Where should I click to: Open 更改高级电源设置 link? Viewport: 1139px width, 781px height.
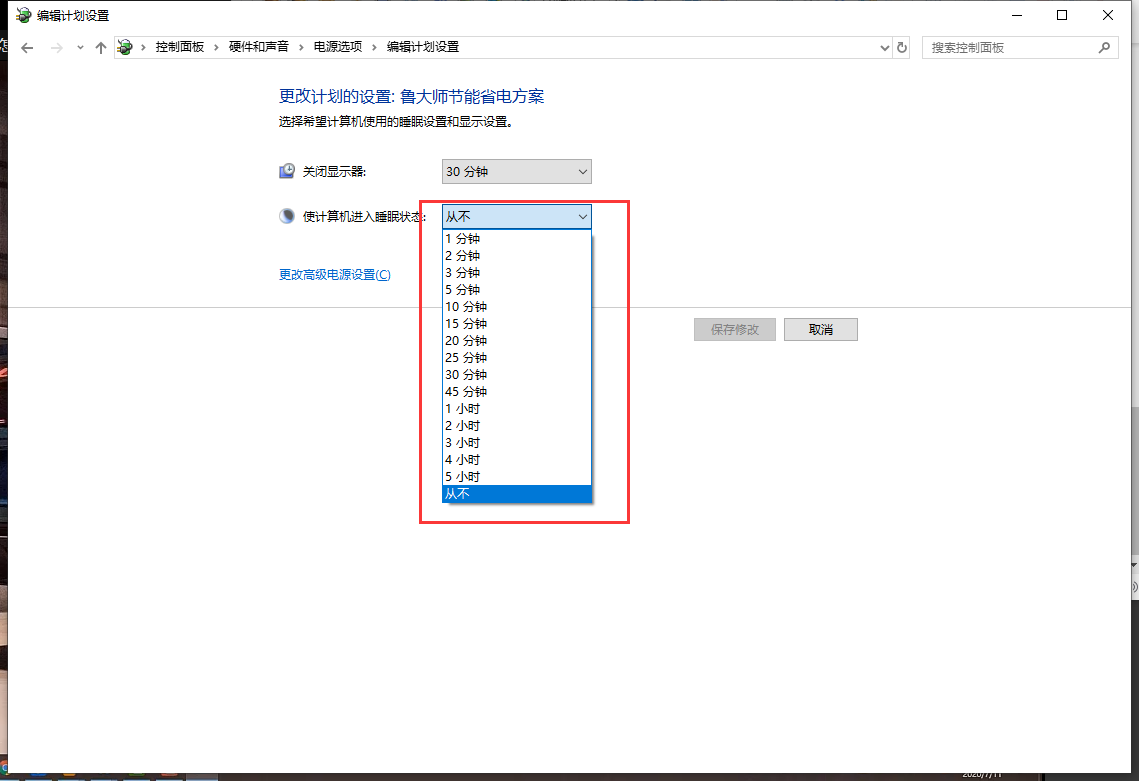tap(334, 275)
